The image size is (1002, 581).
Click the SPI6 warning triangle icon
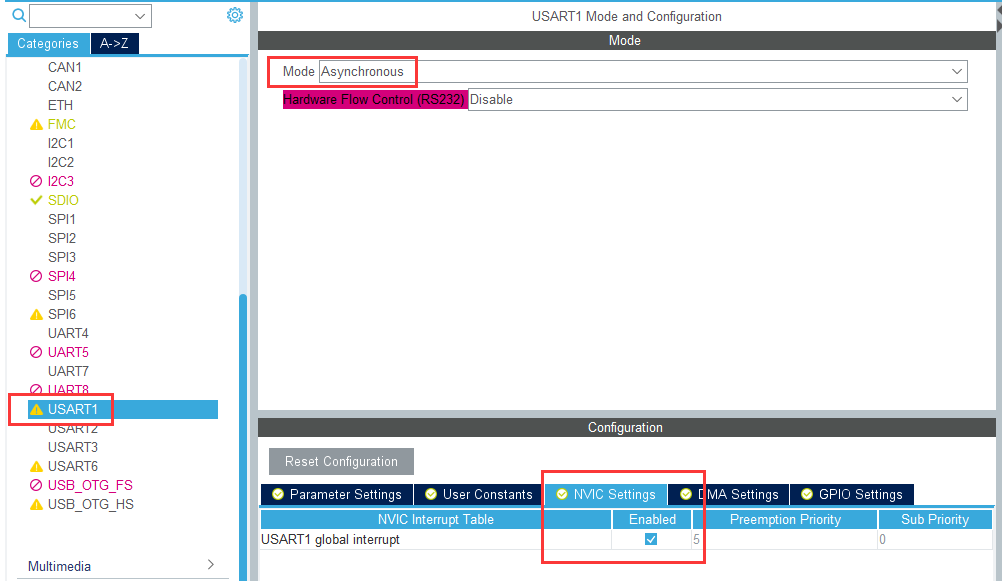tap(36, 314)
